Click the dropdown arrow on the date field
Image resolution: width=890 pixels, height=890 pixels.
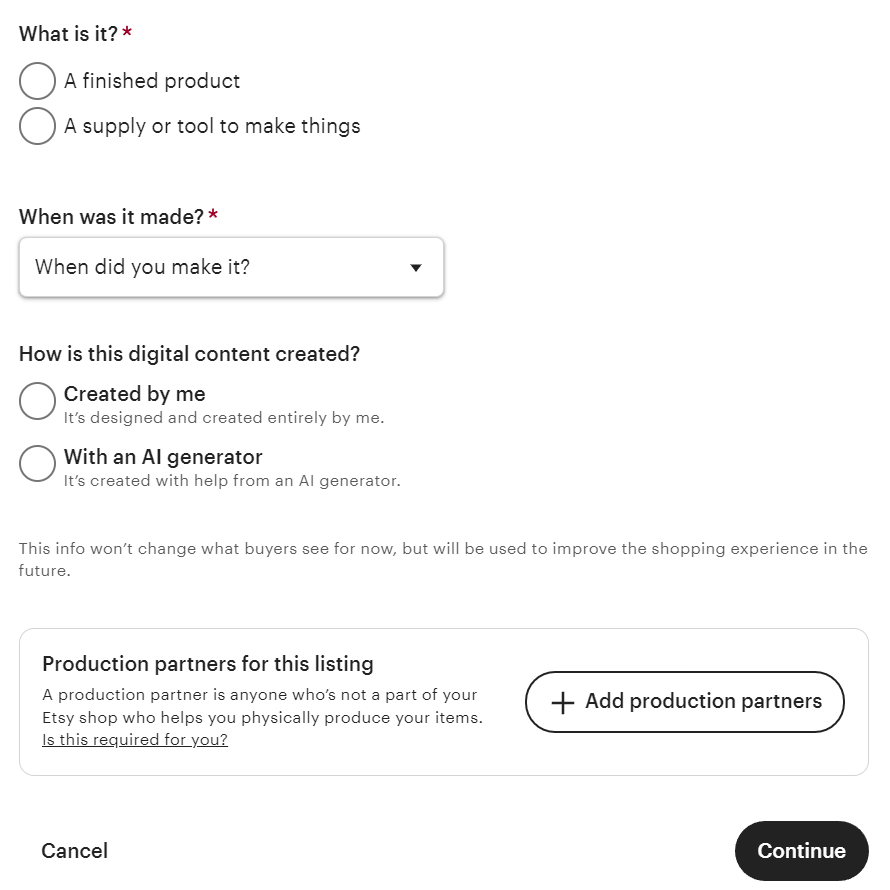click(416, 267)
